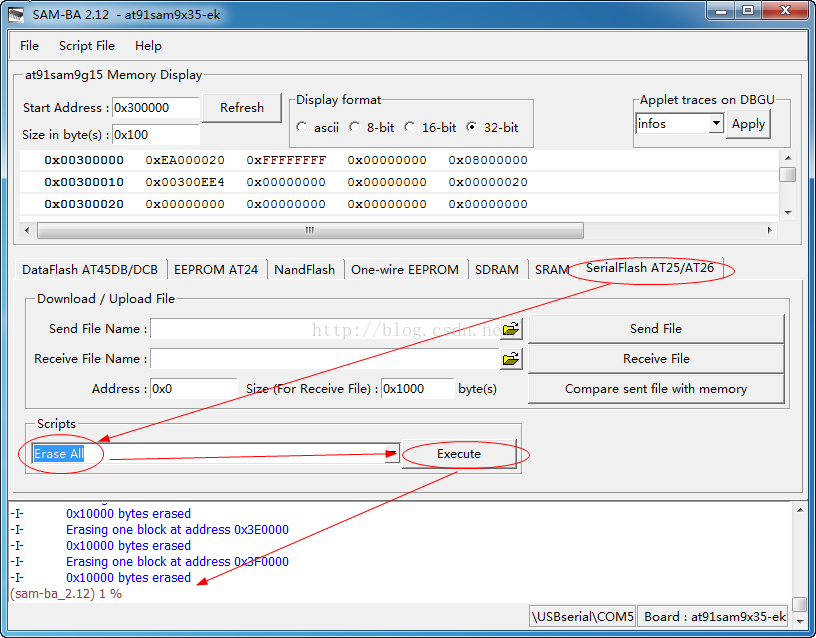Screen dimensions: 816x638
Task: Open the Applet traces infos dropdown
Action: point(716,124)
